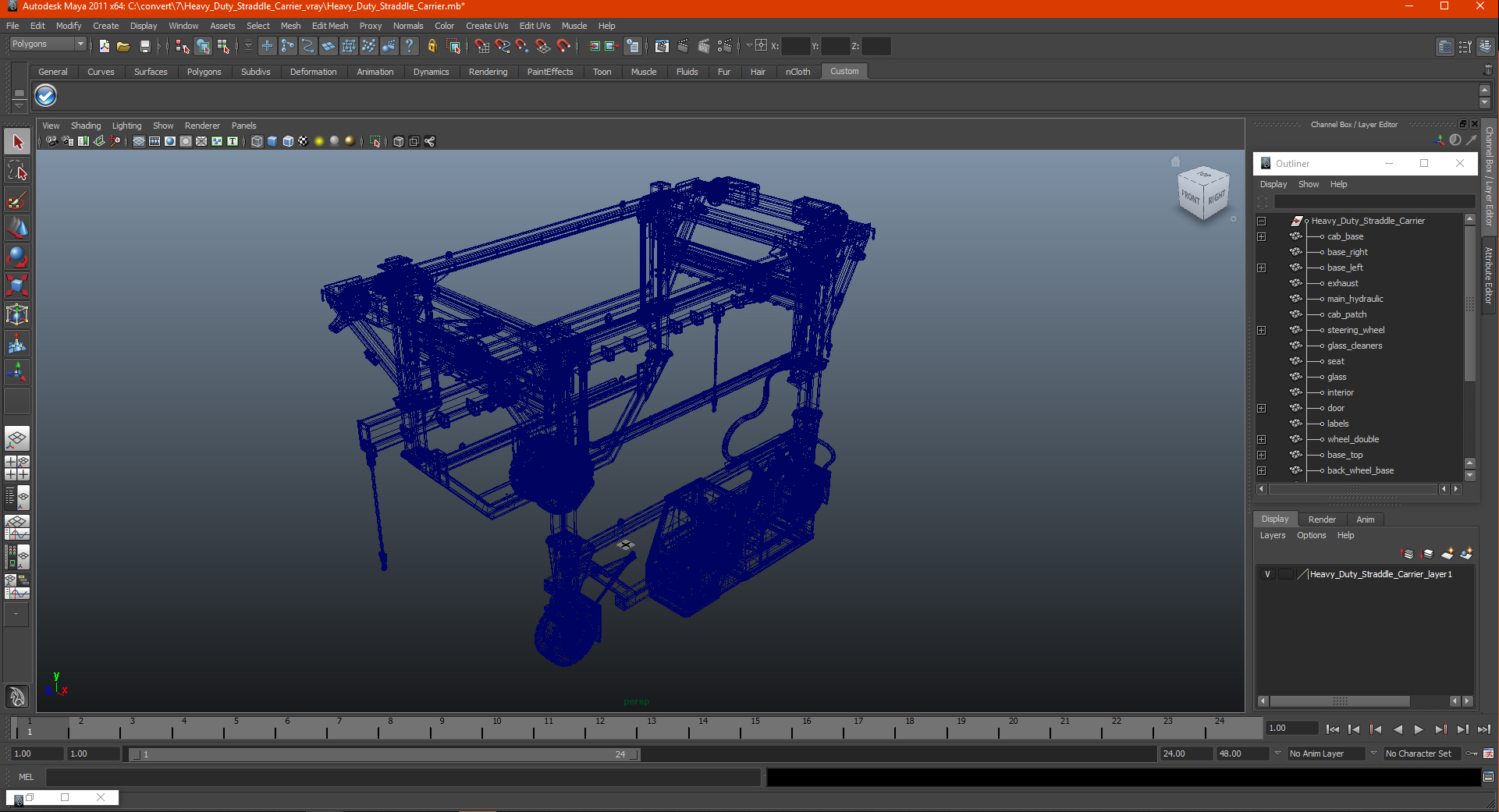Choose the Paint Selection tool
Viewport: 1499px width, 812px height.
[17, 200]
